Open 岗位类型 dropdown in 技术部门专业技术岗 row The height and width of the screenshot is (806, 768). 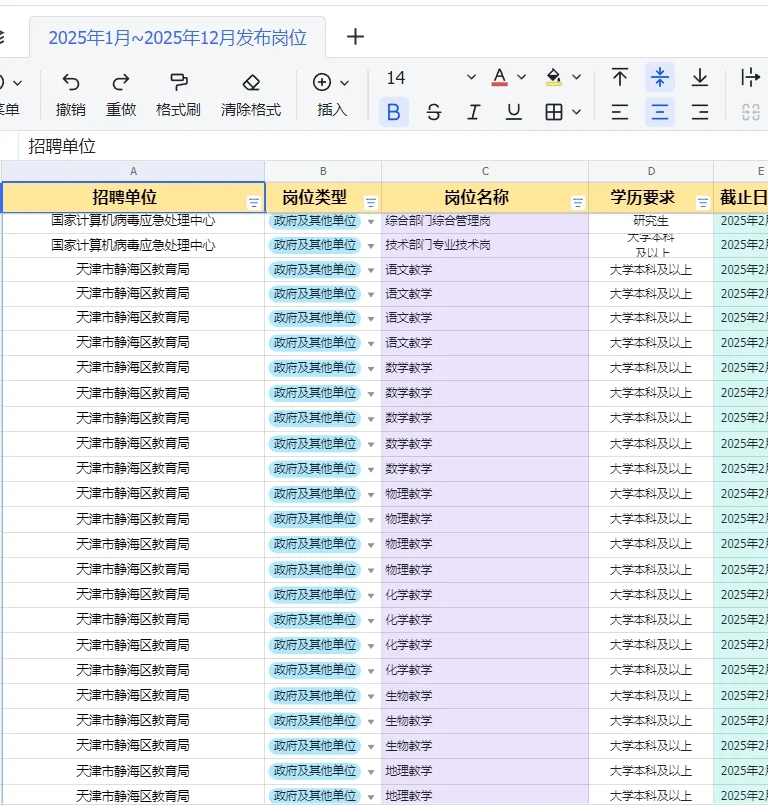pos(371,246)
